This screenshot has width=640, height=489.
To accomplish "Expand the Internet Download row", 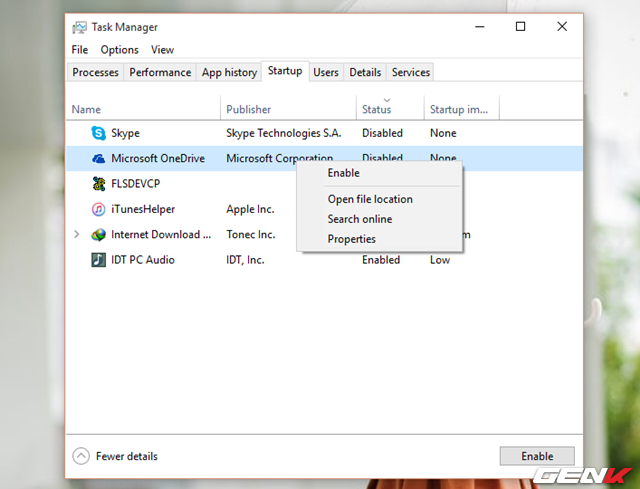I will pos(76,234).
